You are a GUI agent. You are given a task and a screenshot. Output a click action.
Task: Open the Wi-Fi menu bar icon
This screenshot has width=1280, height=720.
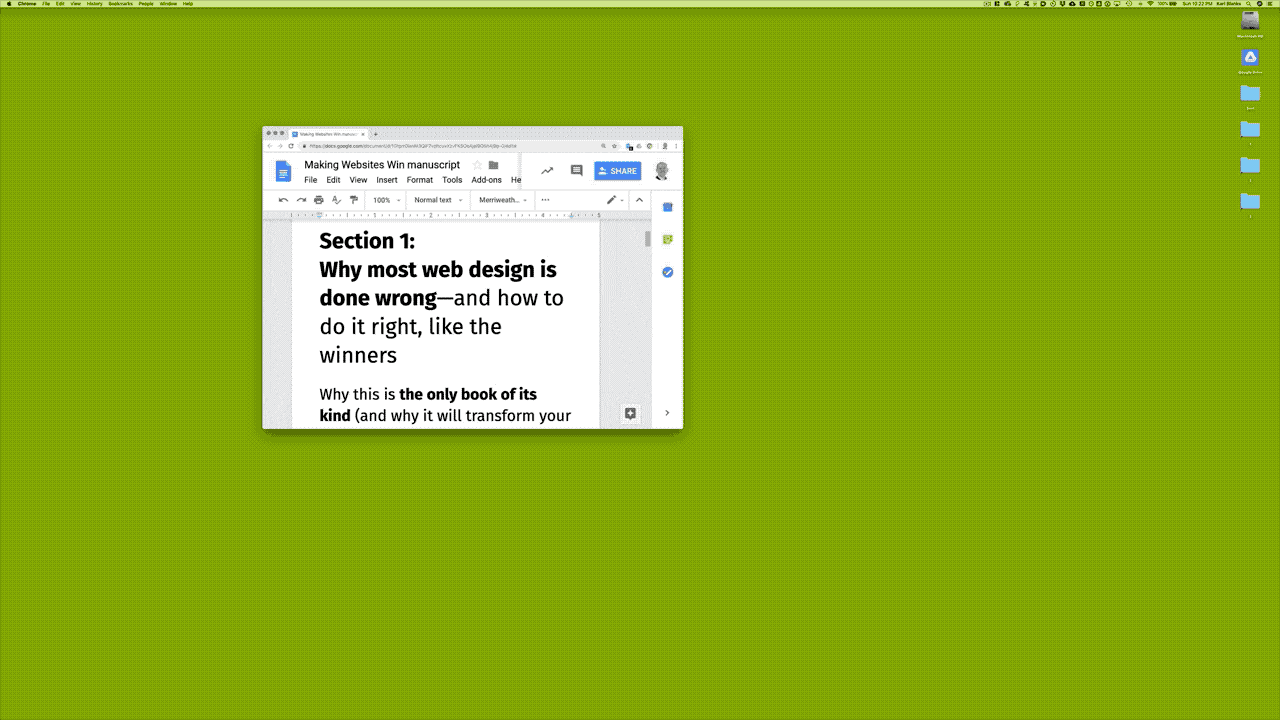click(x=1150, y=4)
